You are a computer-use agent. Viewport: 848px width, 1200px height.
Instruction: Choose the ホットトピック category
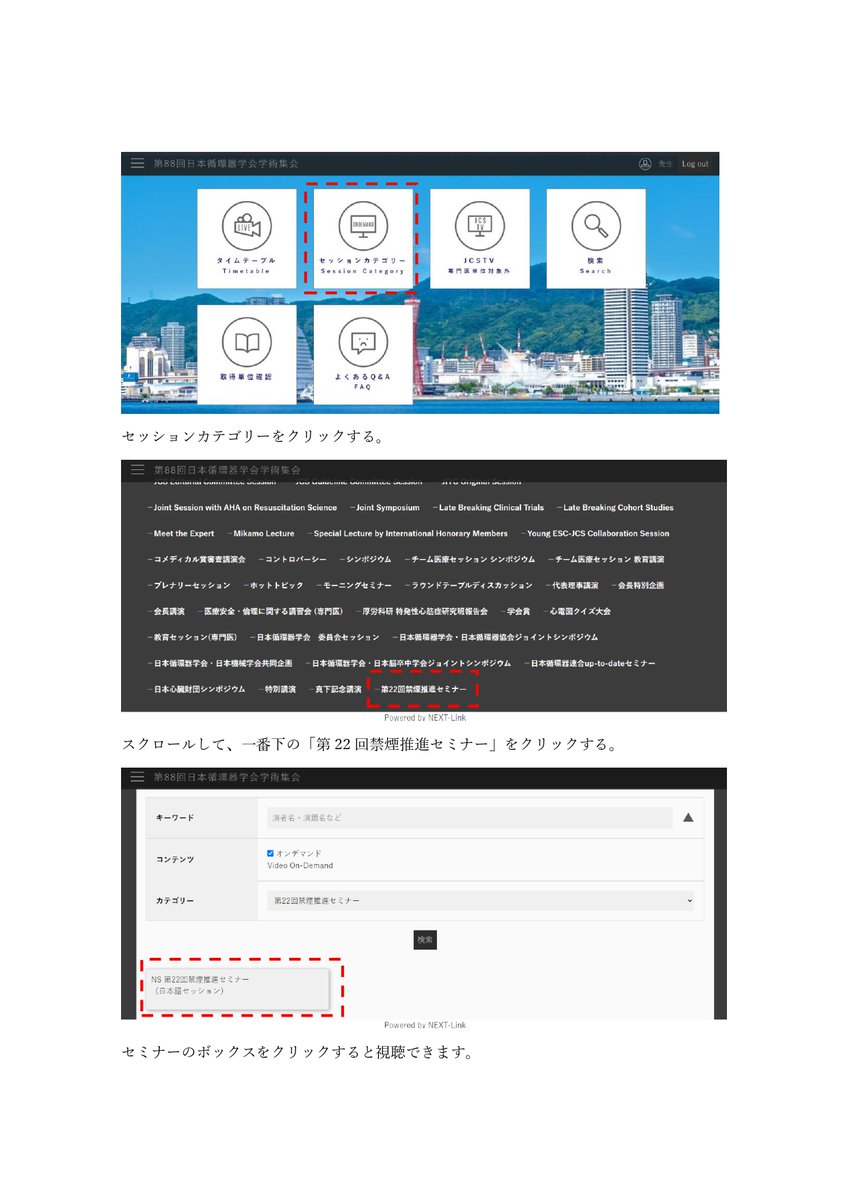tap(274, 586)
